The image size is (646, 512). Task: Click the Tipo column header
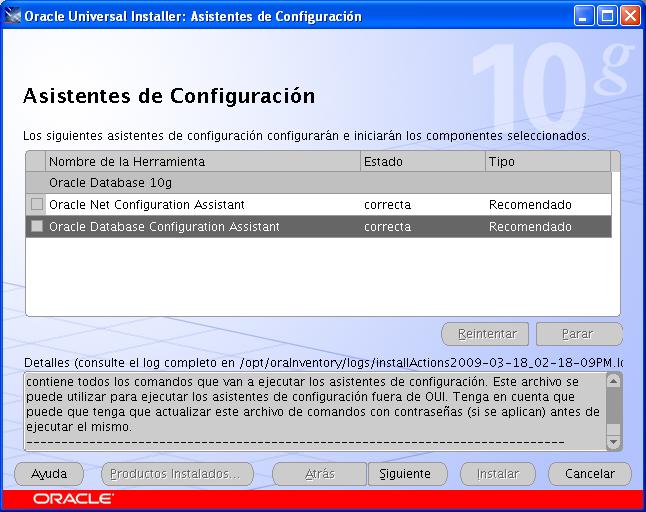[x=548, y=161]
